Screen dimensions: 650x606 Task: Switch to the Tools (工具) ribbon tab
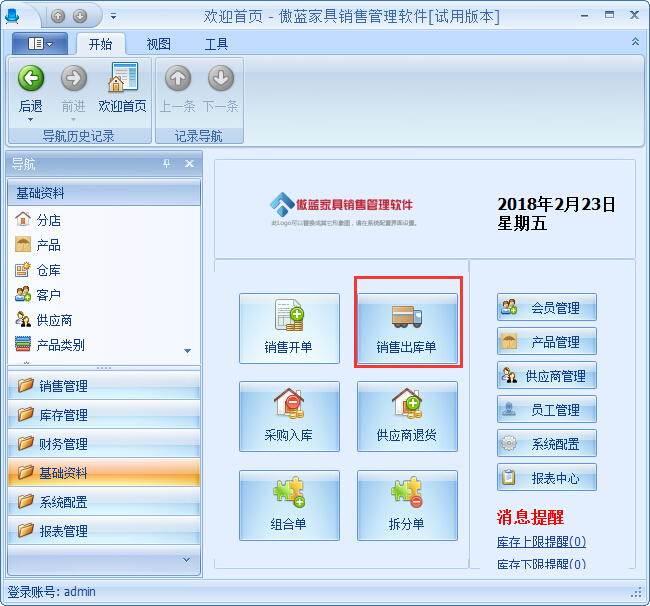coord(216,44)
